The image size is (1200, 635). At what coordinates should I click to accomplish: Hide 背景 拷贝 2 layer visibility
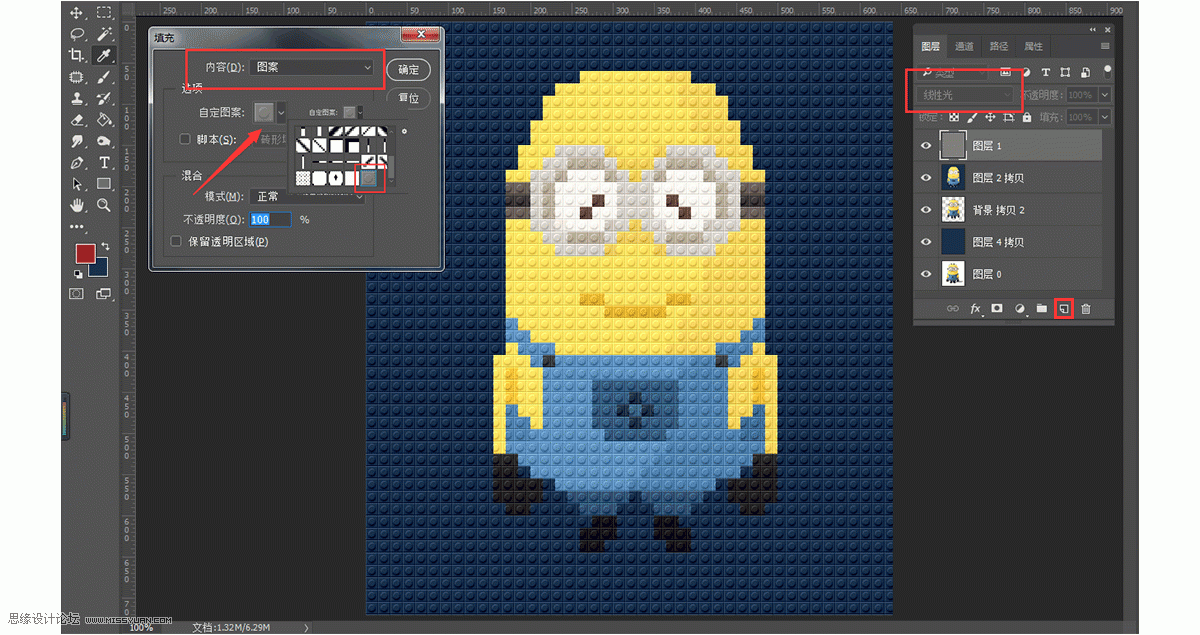(926, 210)
